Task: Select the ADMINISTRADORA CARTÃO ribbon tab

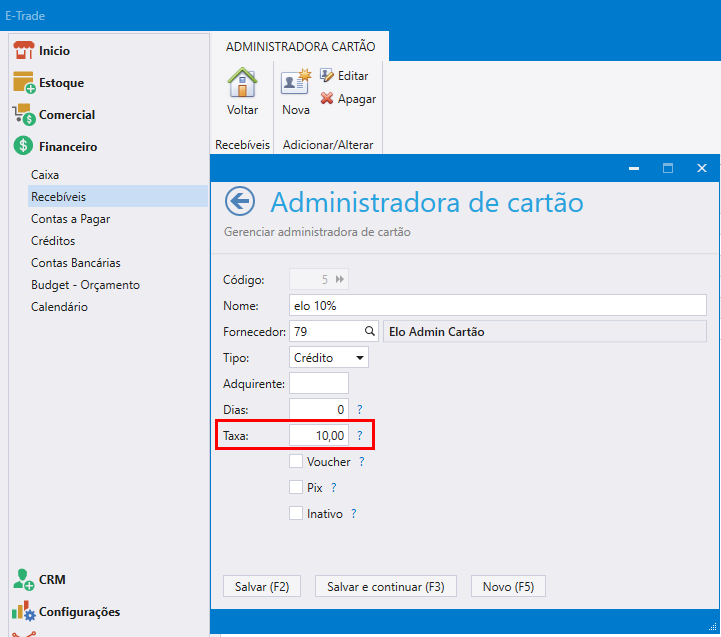Action: point(300,46)
